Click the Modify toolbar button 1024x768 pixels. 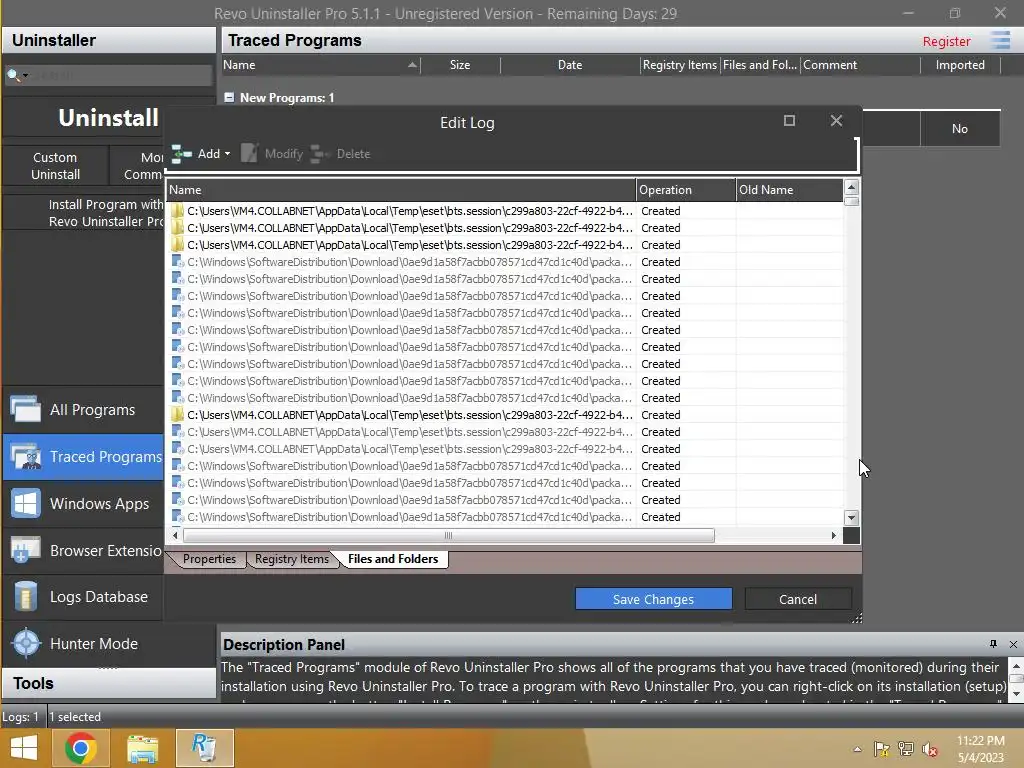272,154
